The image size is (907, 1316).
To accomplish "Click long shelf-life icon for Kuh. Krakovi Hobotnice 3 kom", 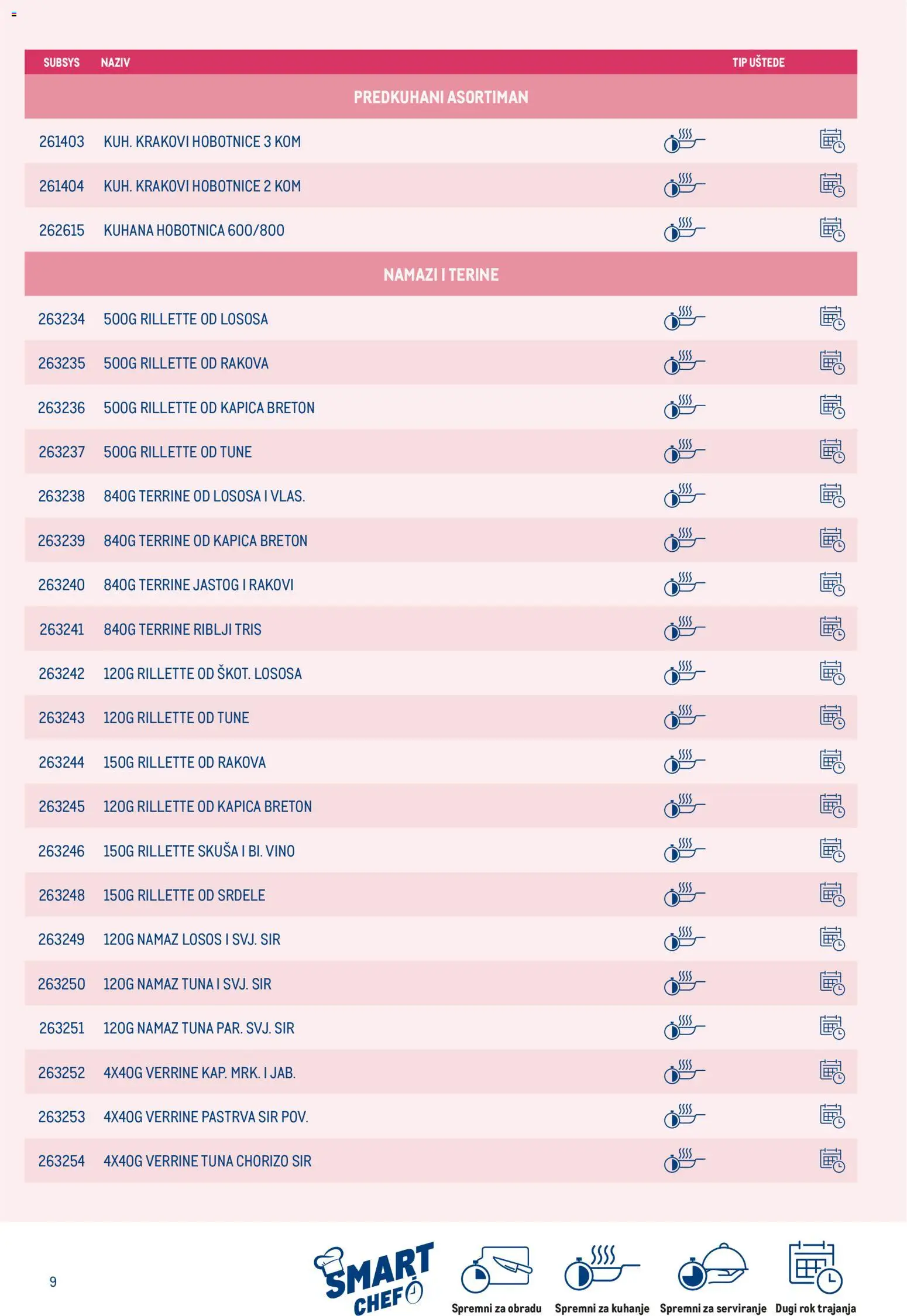I will click(x=832, y=141).
